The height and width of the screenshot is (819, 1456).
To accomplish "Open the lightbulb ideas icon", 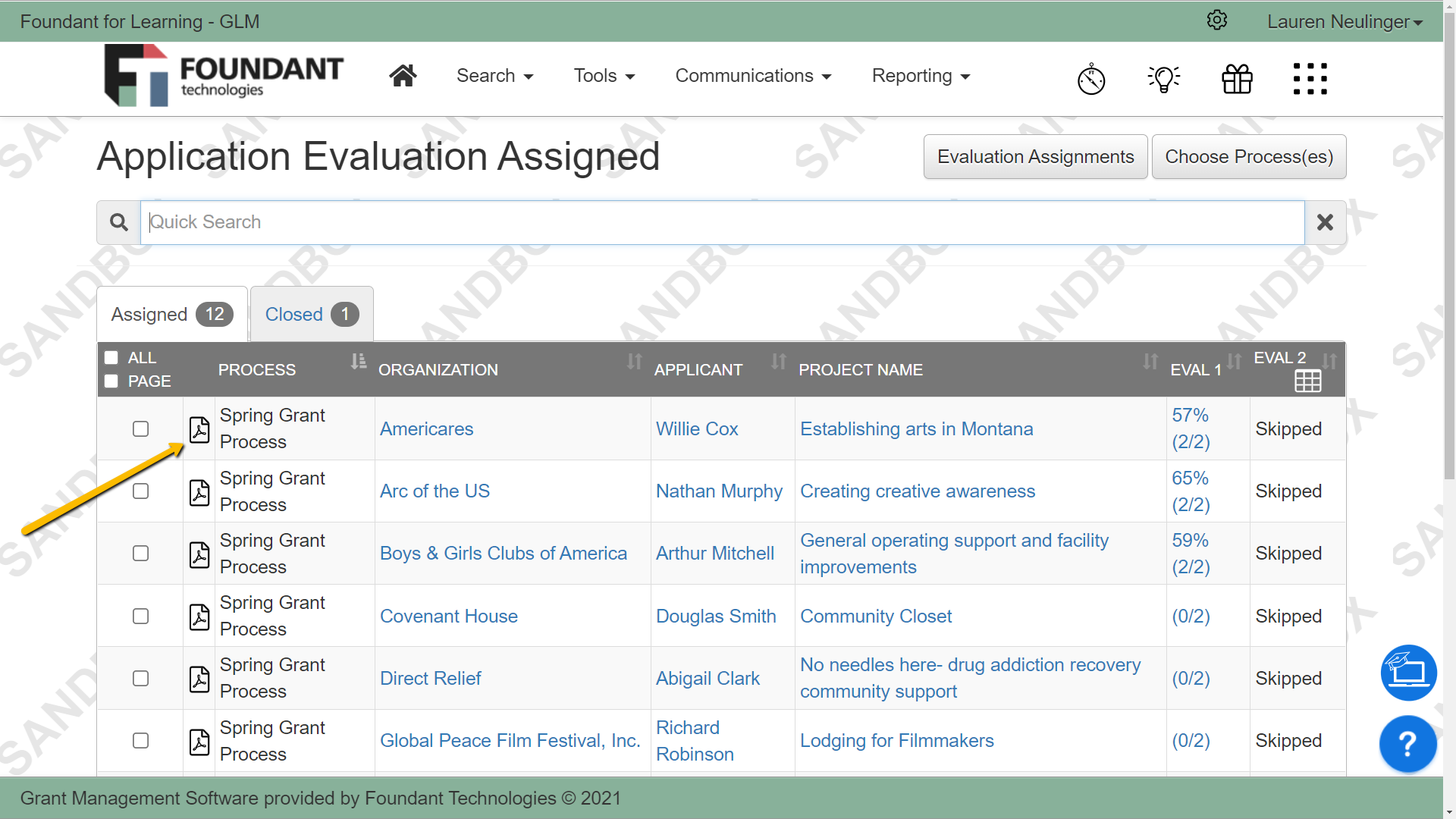I will pos(1164,79).
